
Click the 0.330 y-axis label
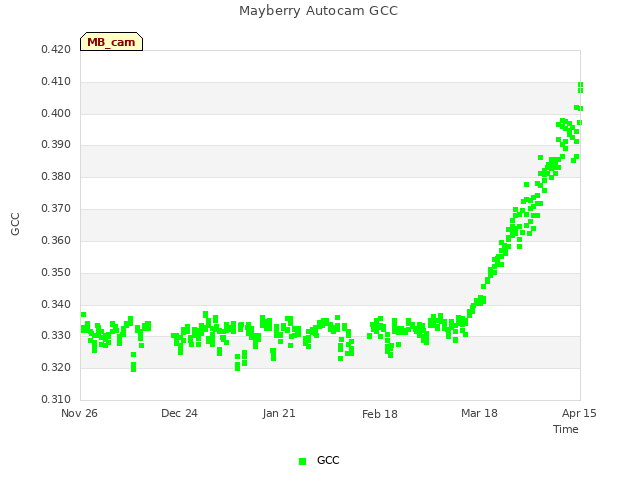pyautogui.click(x=56, y=336)
